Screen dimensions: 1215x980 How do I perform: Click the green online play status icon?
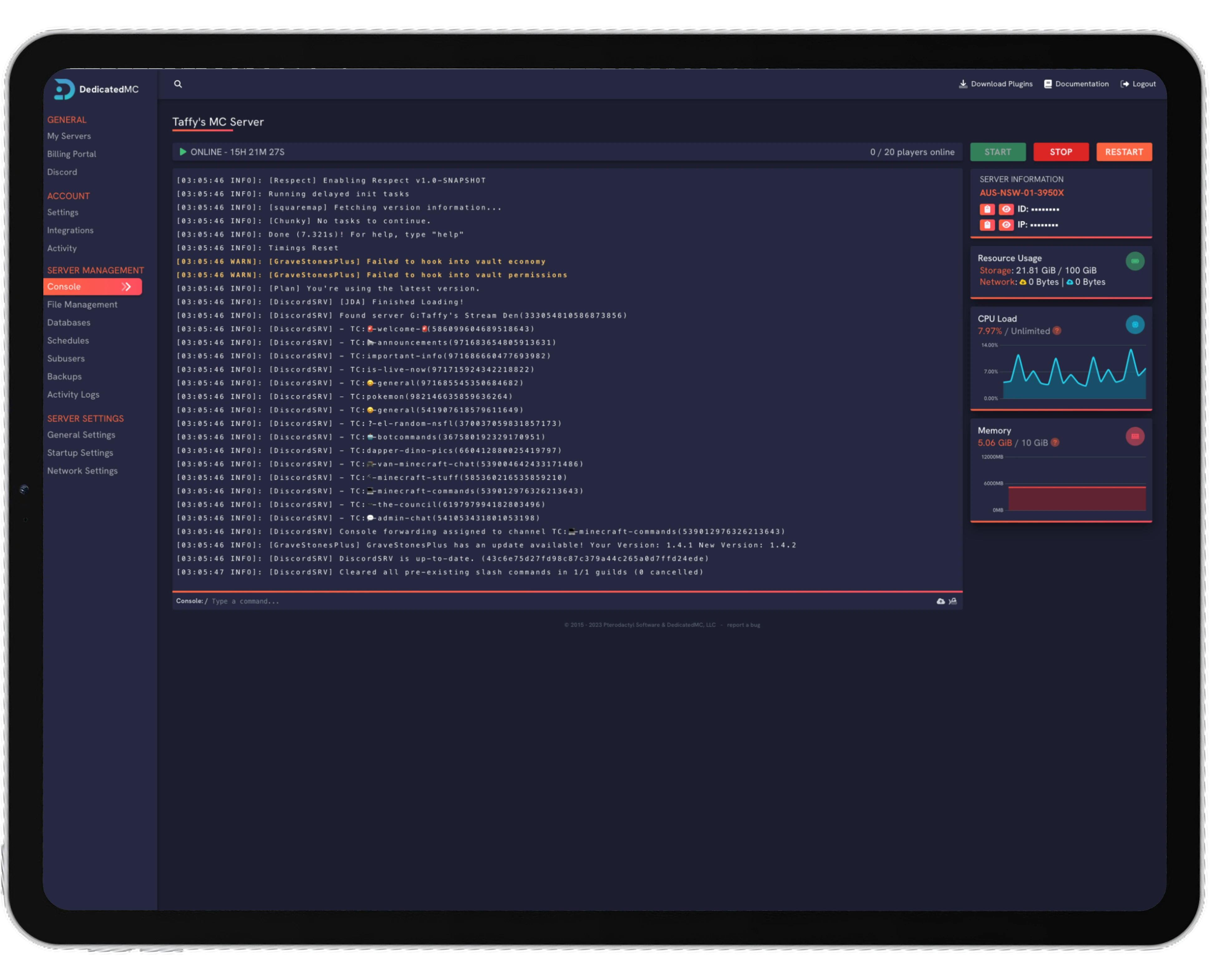point(183,152)
